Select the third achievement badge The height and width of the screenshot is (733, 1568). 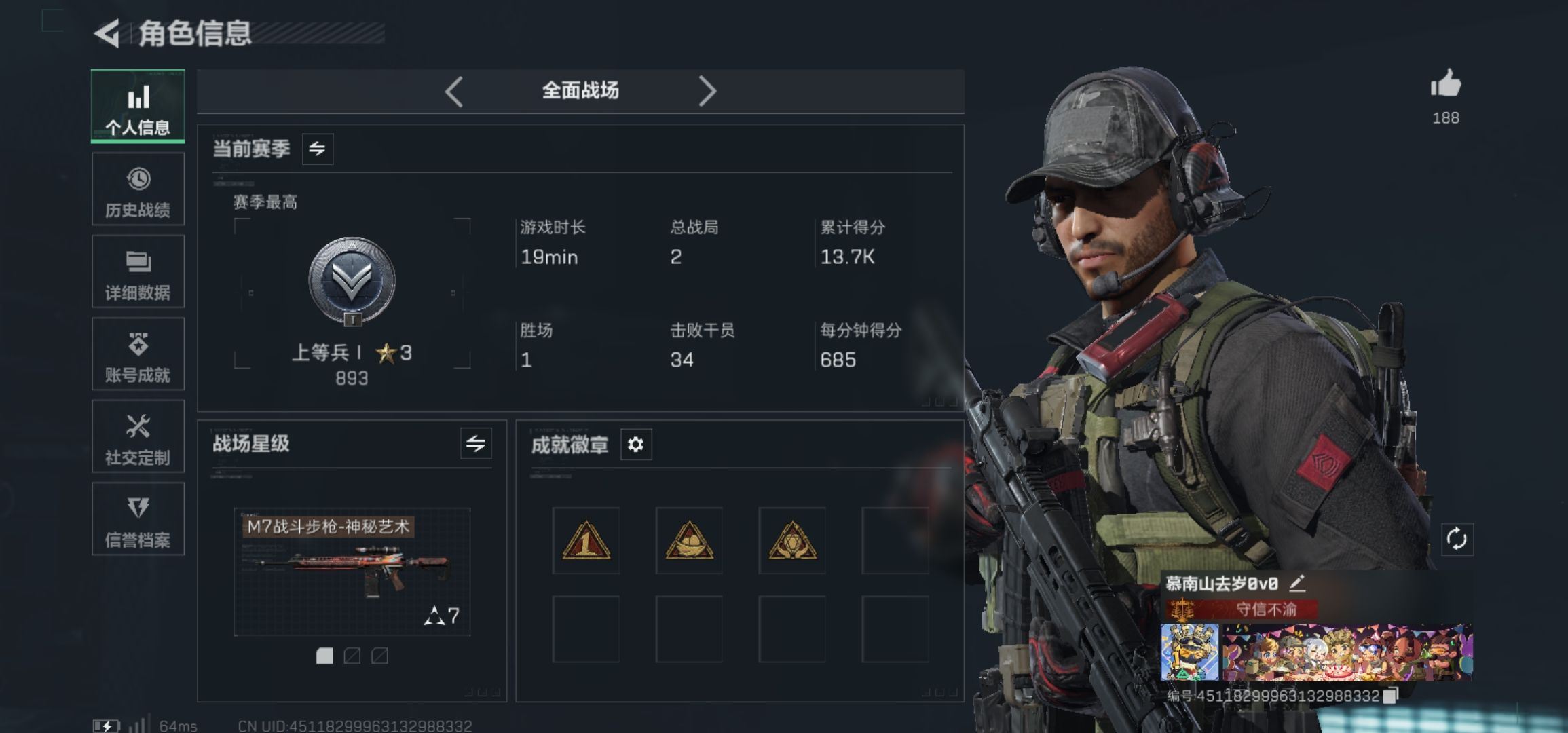(x=792, y=540)
